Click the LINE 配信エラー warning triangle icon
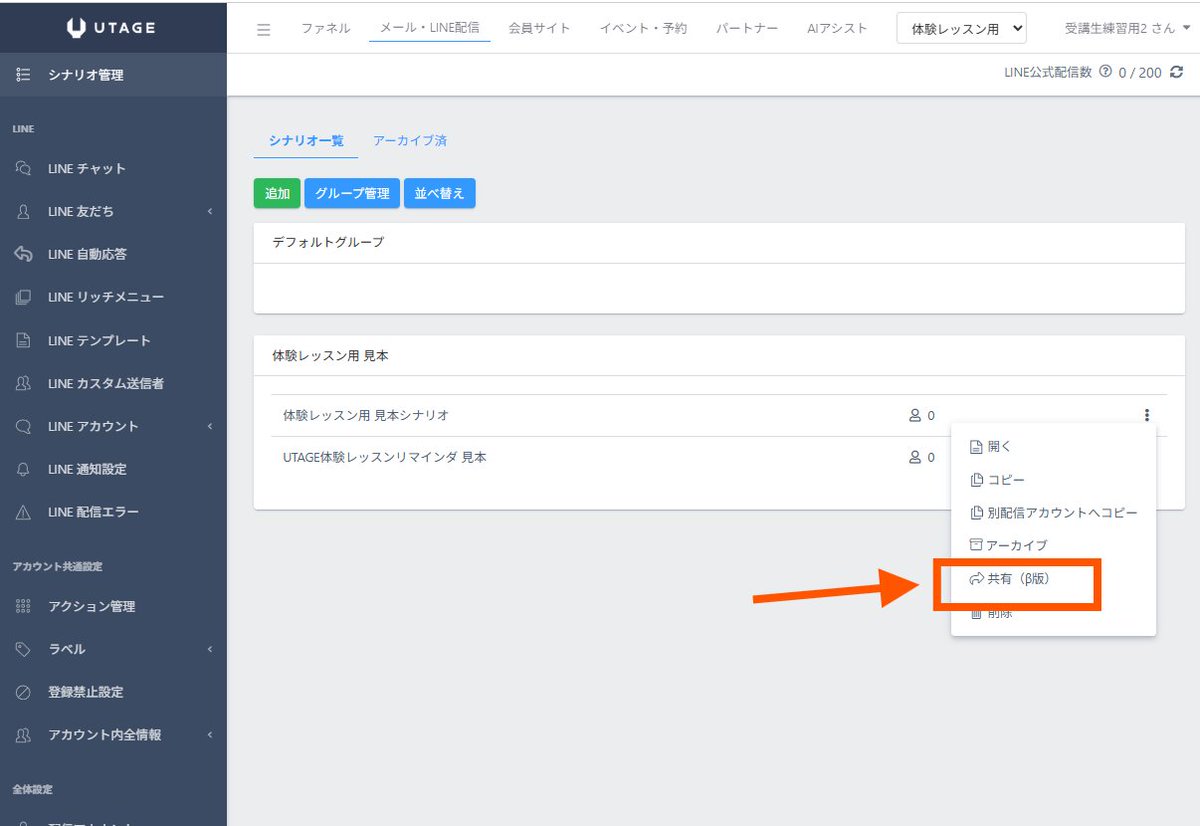1200x826 pixels. (x=23, y=512)
